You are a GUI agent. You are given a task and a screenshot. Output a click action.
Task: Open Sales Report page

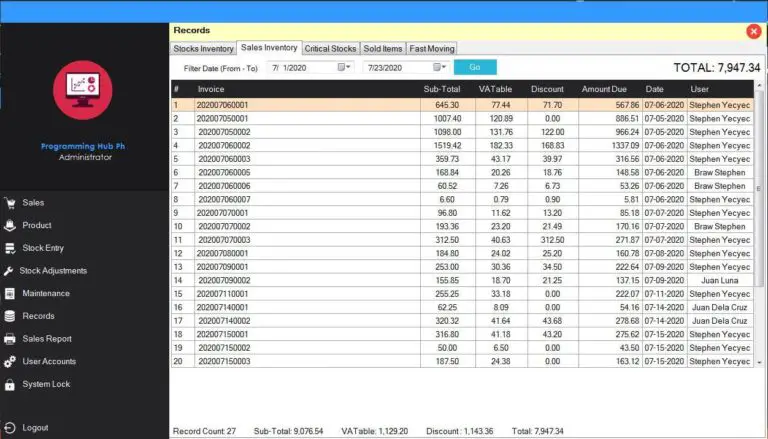coord(47,339)
